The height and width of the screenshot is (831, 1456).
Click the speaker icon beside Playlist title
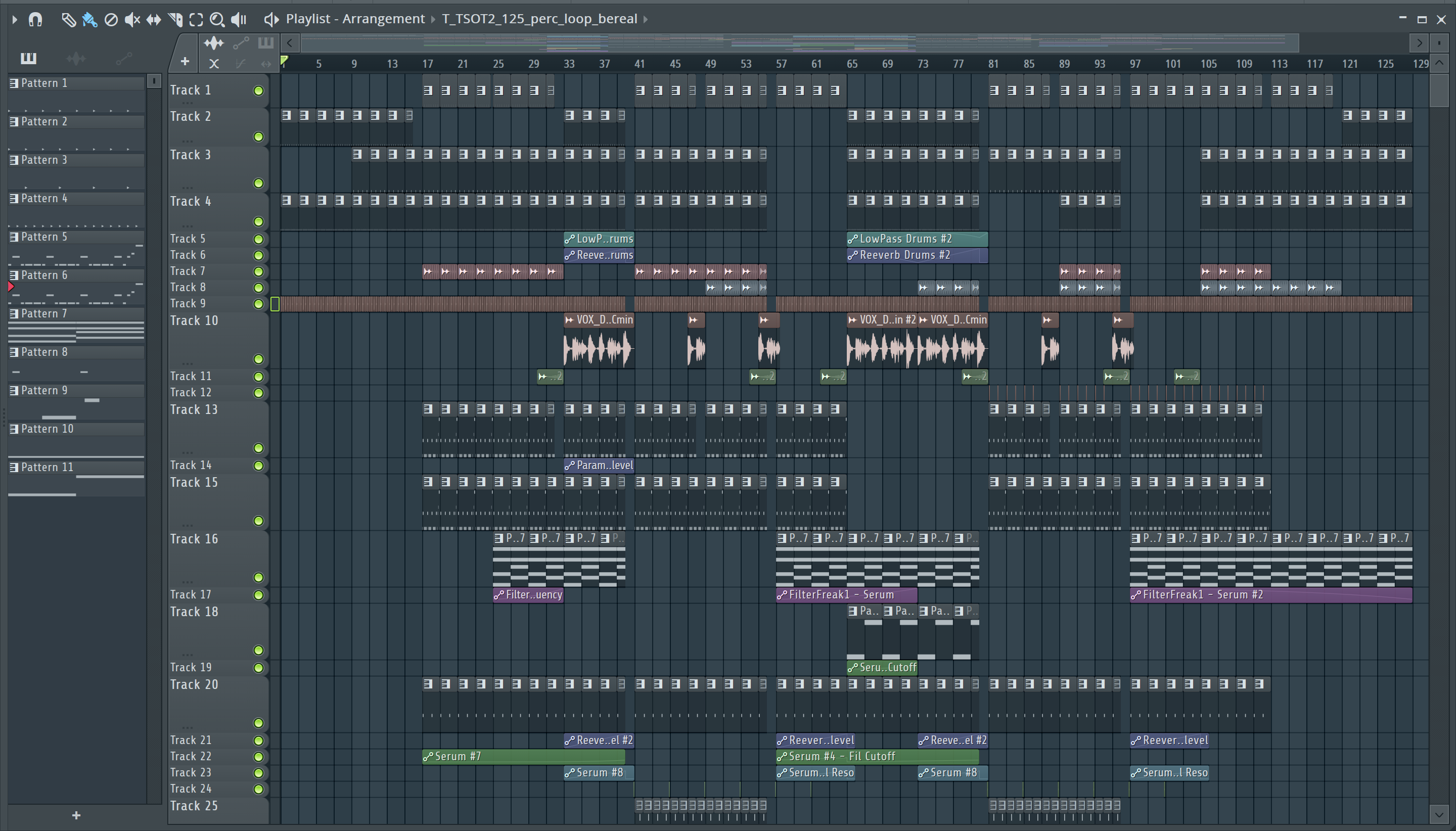click(271, 20)
